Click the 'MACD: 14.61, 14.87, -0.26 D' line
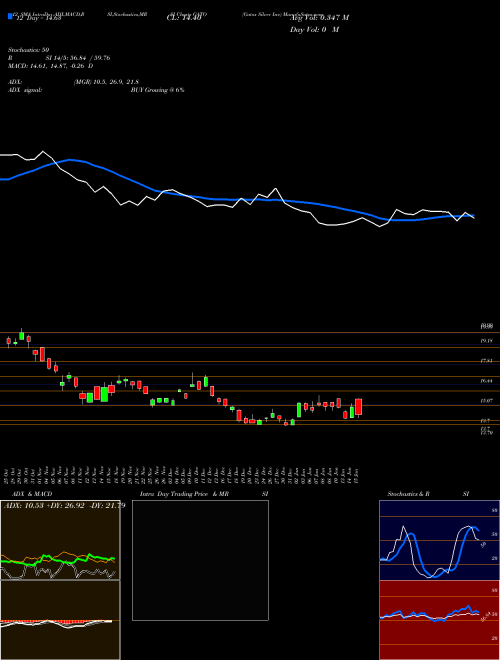500x660 pixels. [x=51, y=66]
